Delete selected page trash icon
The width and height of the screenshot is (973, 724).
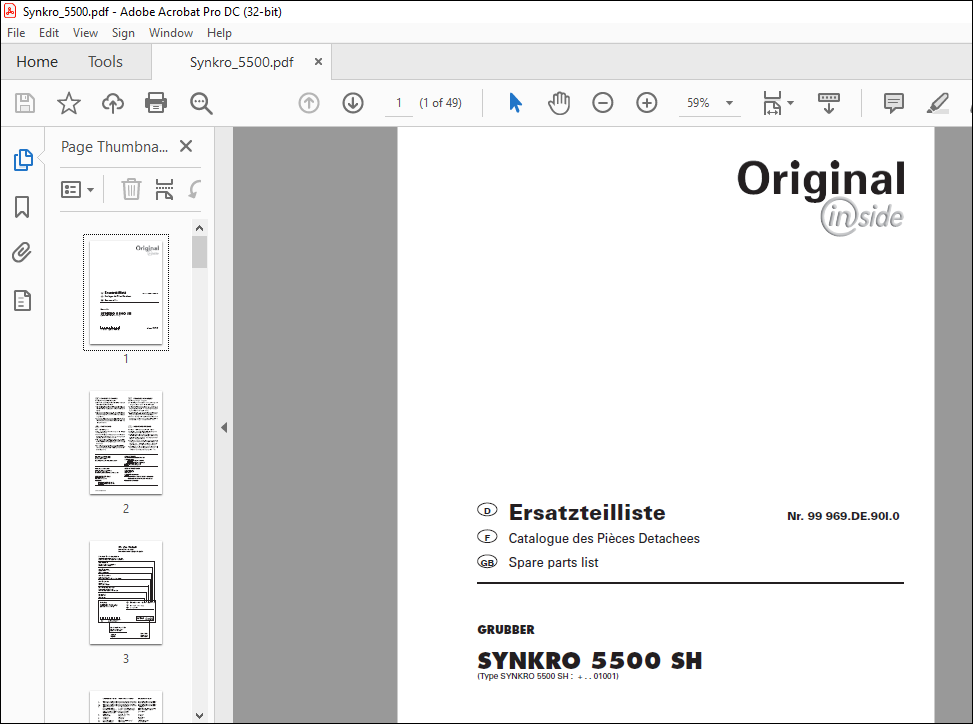(x=131, y=189)
